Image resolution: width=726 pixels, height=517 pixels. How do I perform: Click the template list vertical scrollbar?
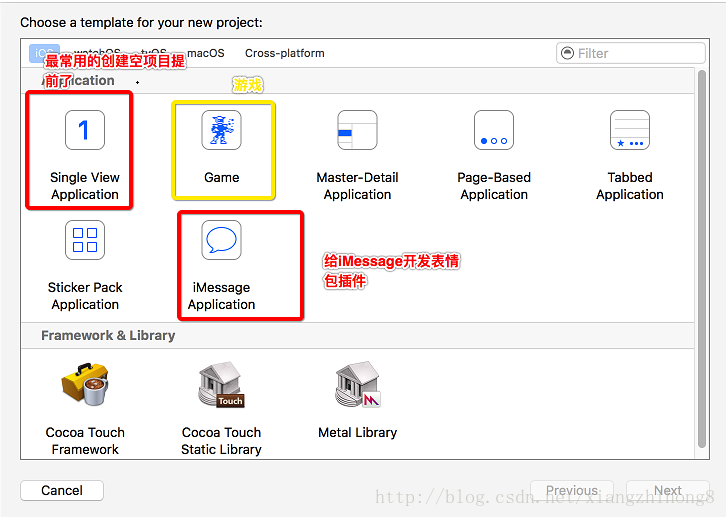tap(701, 259)
